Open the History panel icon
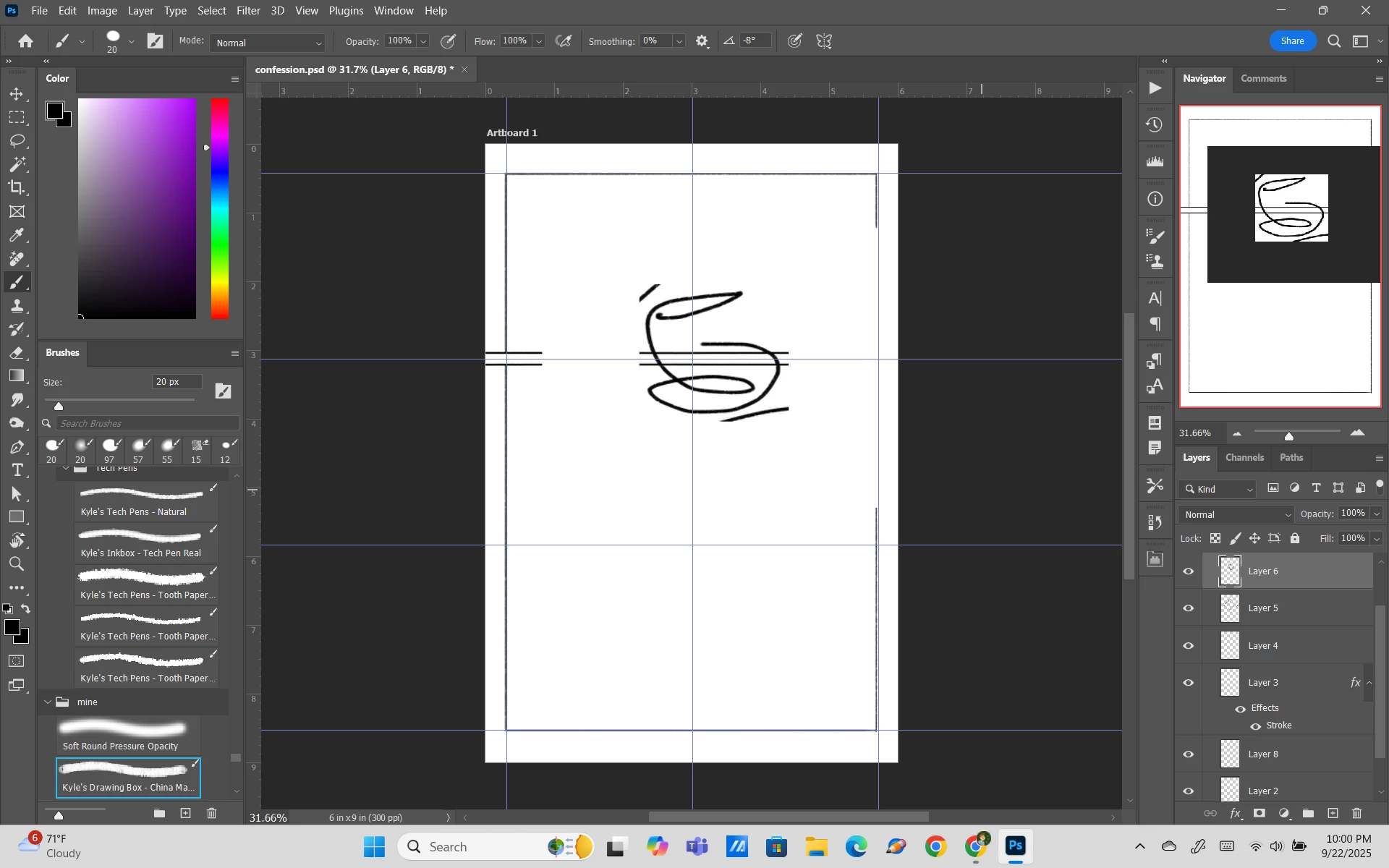Image resolution: width=1389 pixels, height=868 pixels. coord(1155,125)
